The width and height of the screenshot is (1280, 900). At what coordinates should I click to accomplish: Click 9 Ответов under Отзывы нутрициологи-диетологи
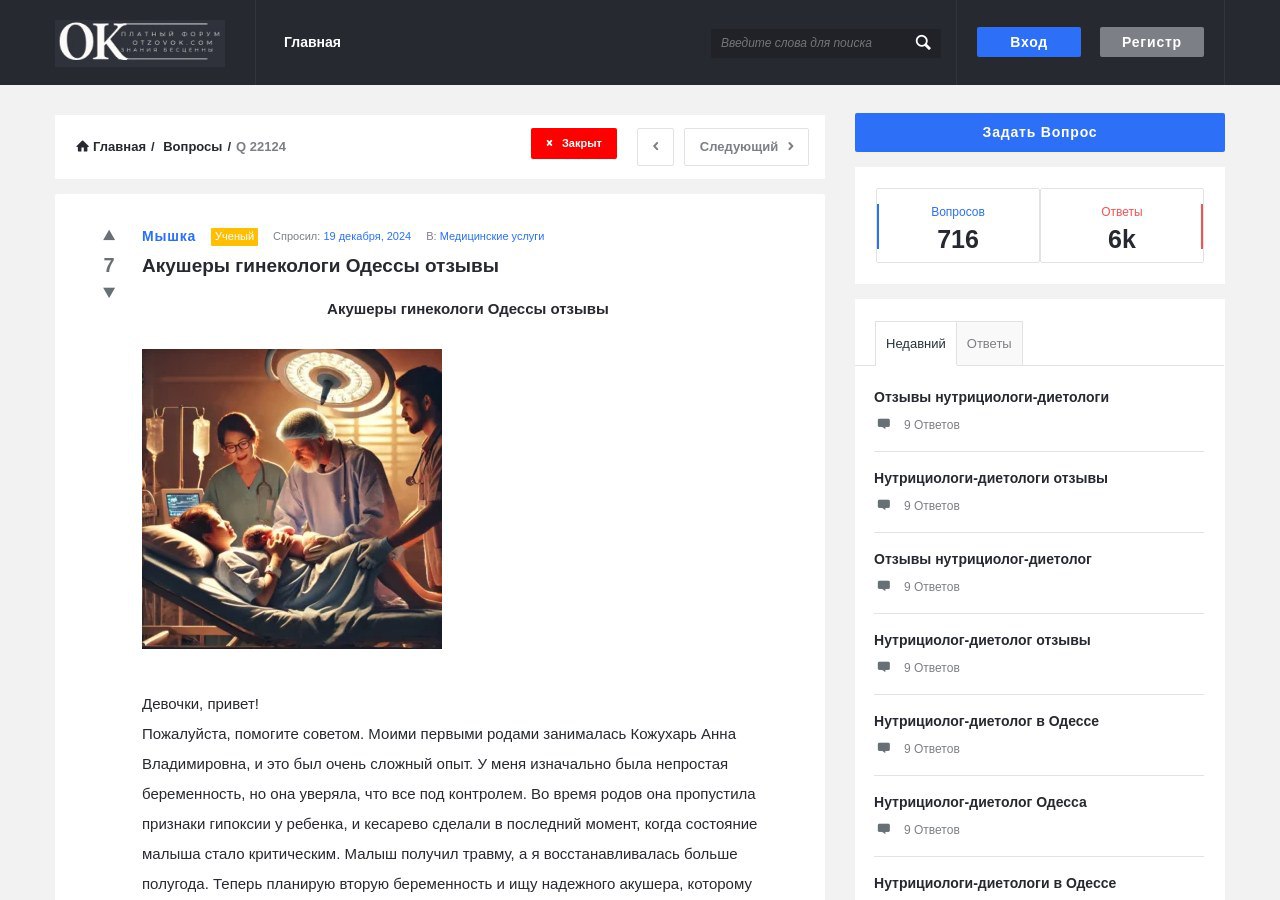coord(932,425)
